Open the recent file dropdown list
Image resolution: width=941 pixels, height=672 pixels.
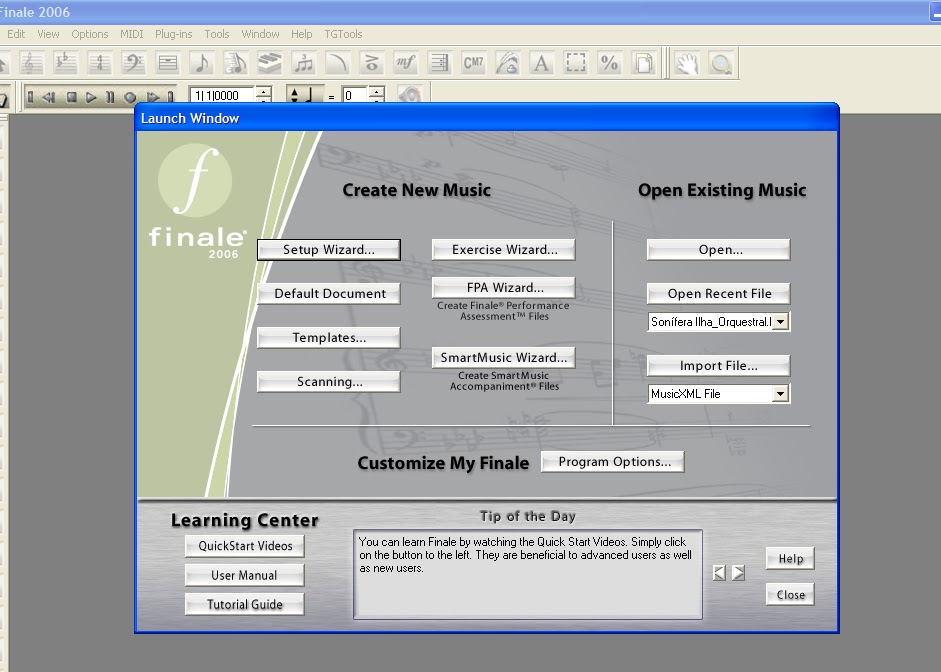pyautogui.click(x=780, y=322)
